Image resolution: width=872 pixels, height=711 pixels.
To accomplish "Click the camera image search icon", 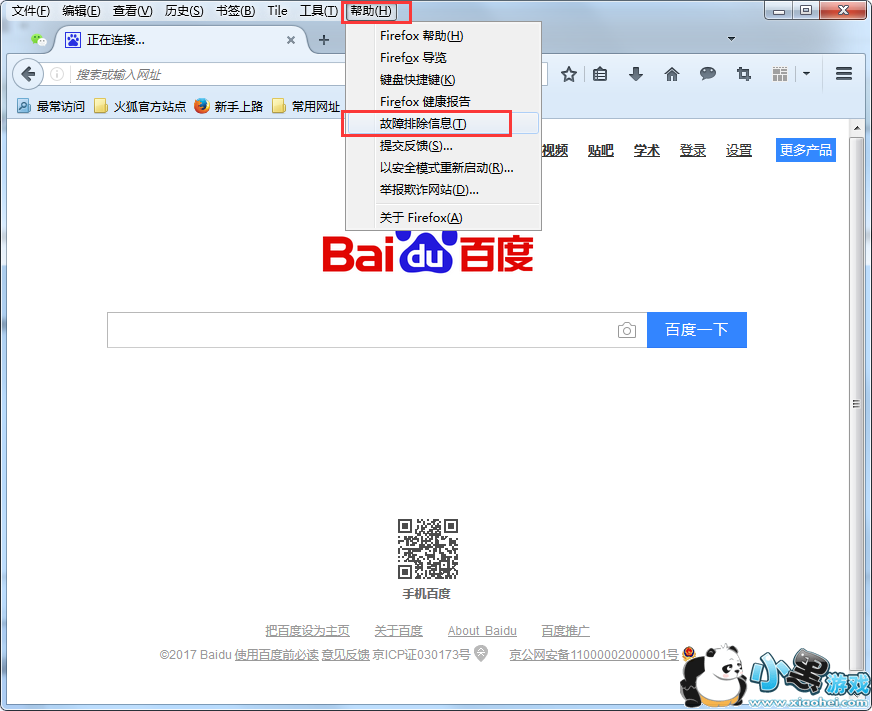I will [x=627, y=330].
